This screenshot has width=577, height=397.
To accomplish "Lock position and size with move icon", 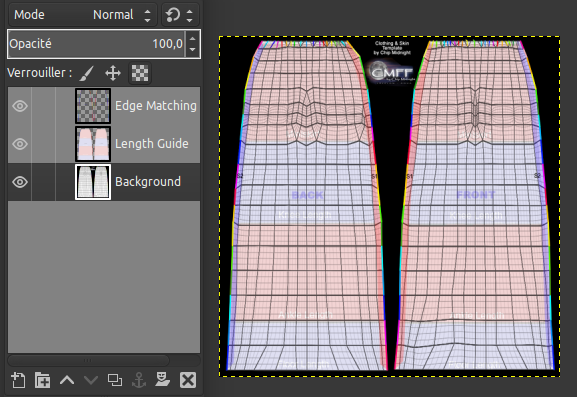I will click(x=113, y=73).
